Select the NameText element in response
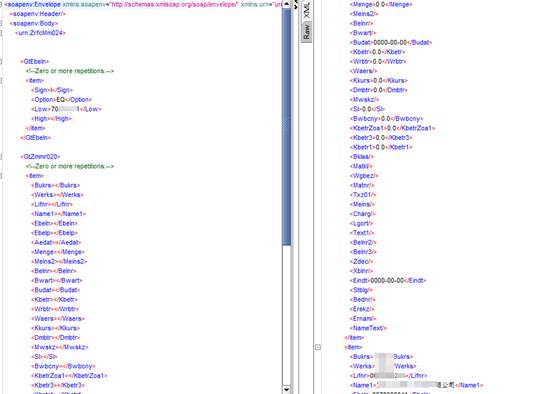 368,328
